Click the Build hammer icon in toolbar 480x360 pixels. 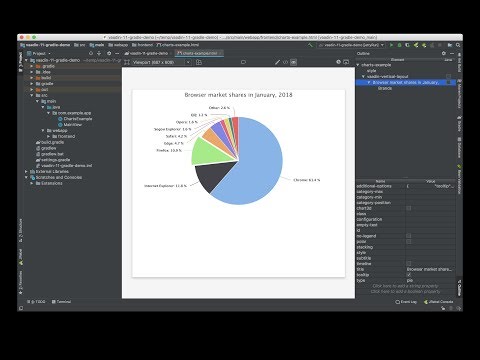click(310, 45)
